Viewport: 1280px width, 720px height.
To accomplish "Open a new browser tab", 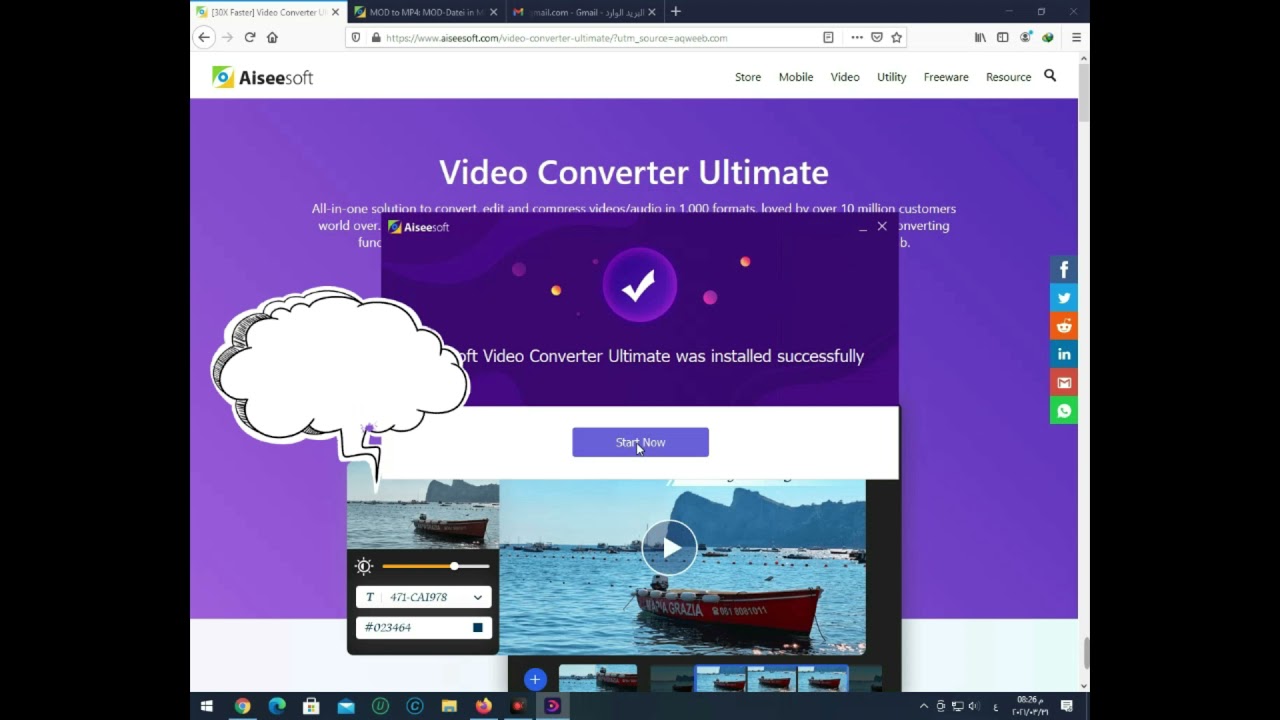I will click(x=676, y=12).
